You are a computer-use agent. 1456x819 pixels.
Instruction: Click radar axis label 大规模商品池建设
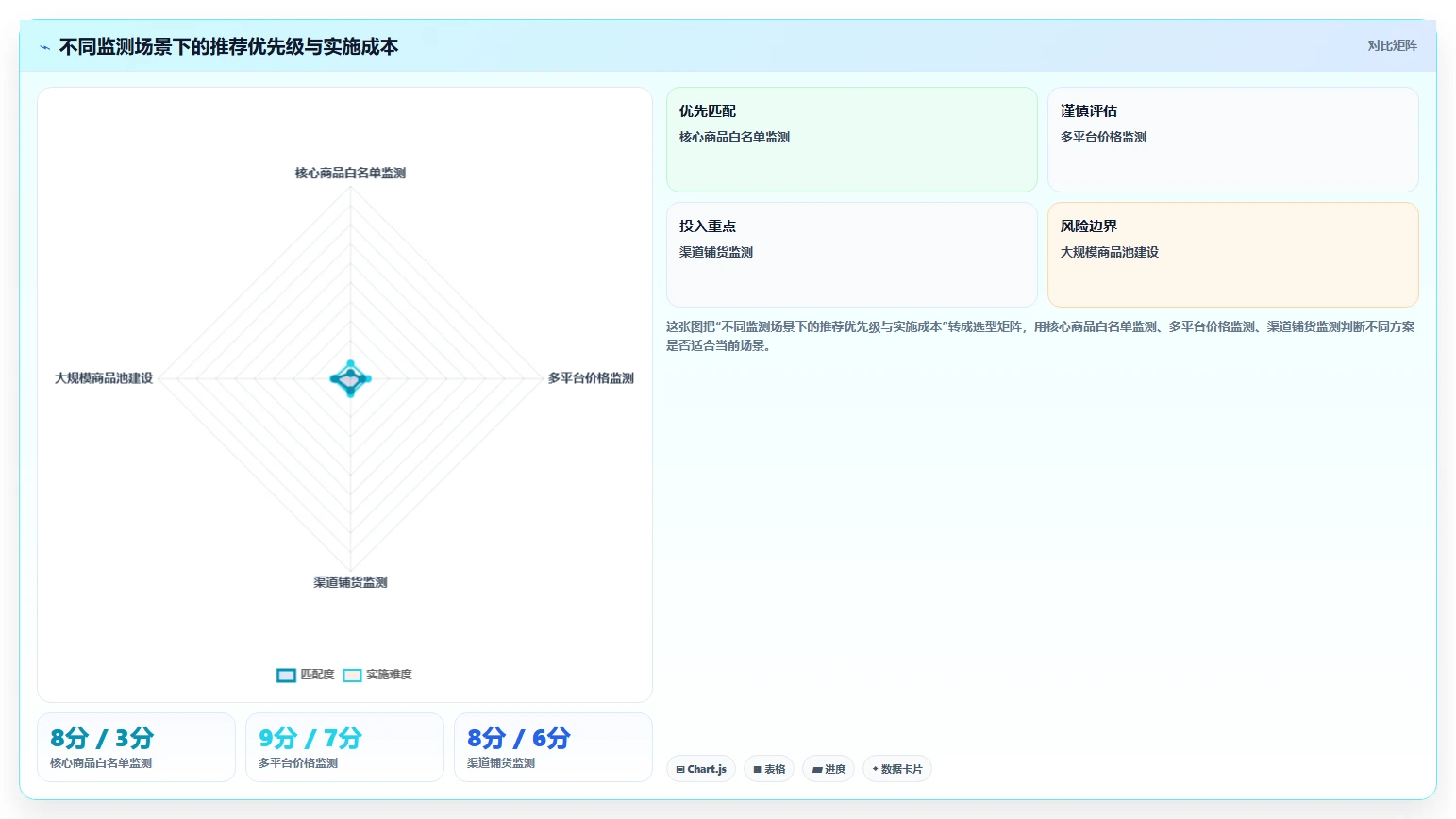click(104, 378)
